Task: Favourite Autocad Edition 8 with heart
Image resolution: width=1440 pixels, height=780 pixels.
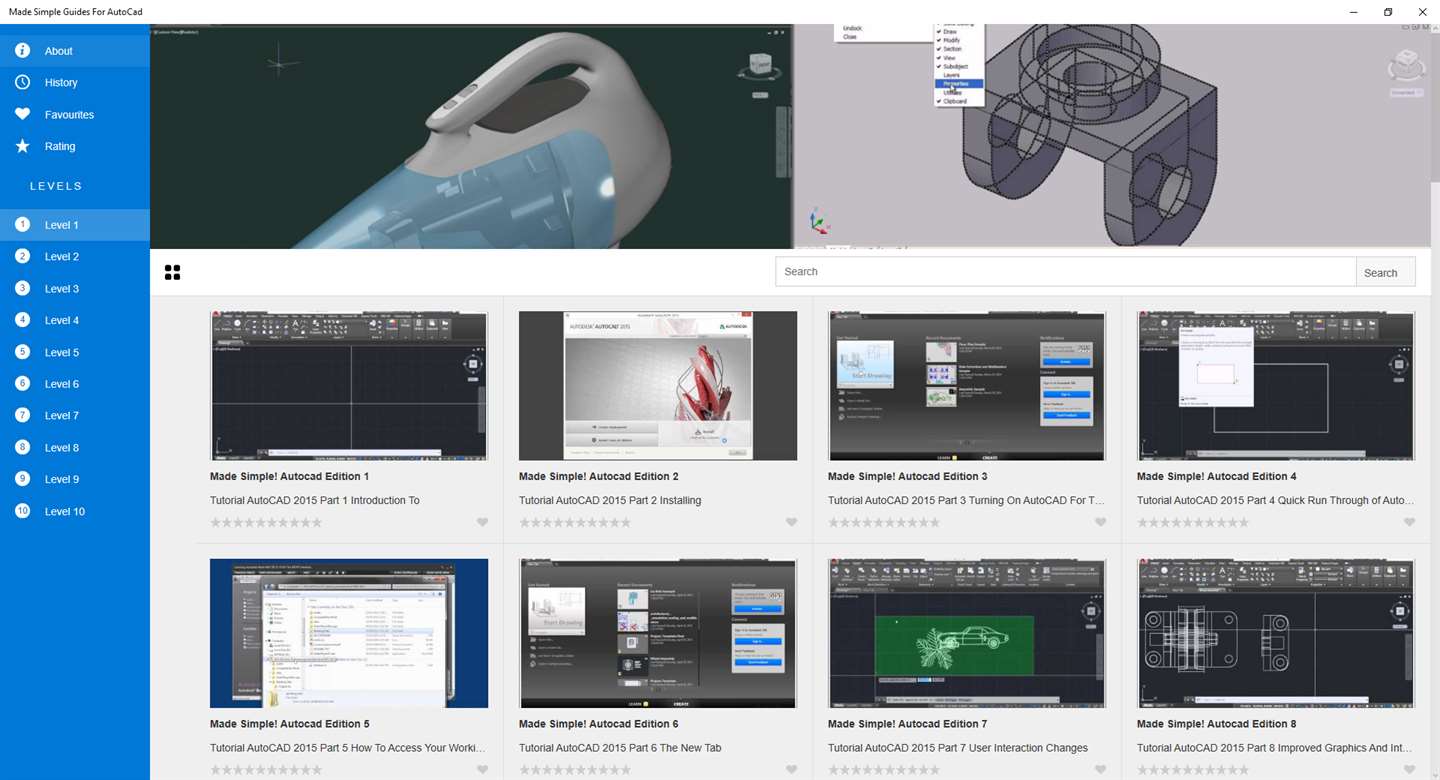Action: 1409,770
